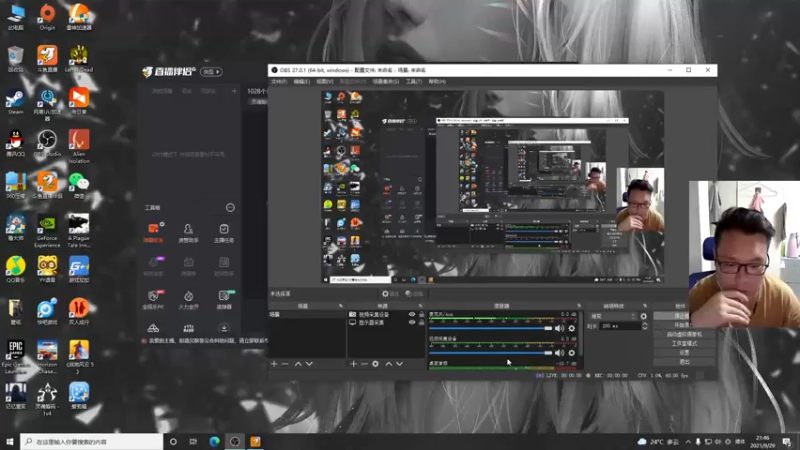Open the flame icon tool in the toolbox
This screenshot has width=800, height=450.
click(x=188, y=299)
